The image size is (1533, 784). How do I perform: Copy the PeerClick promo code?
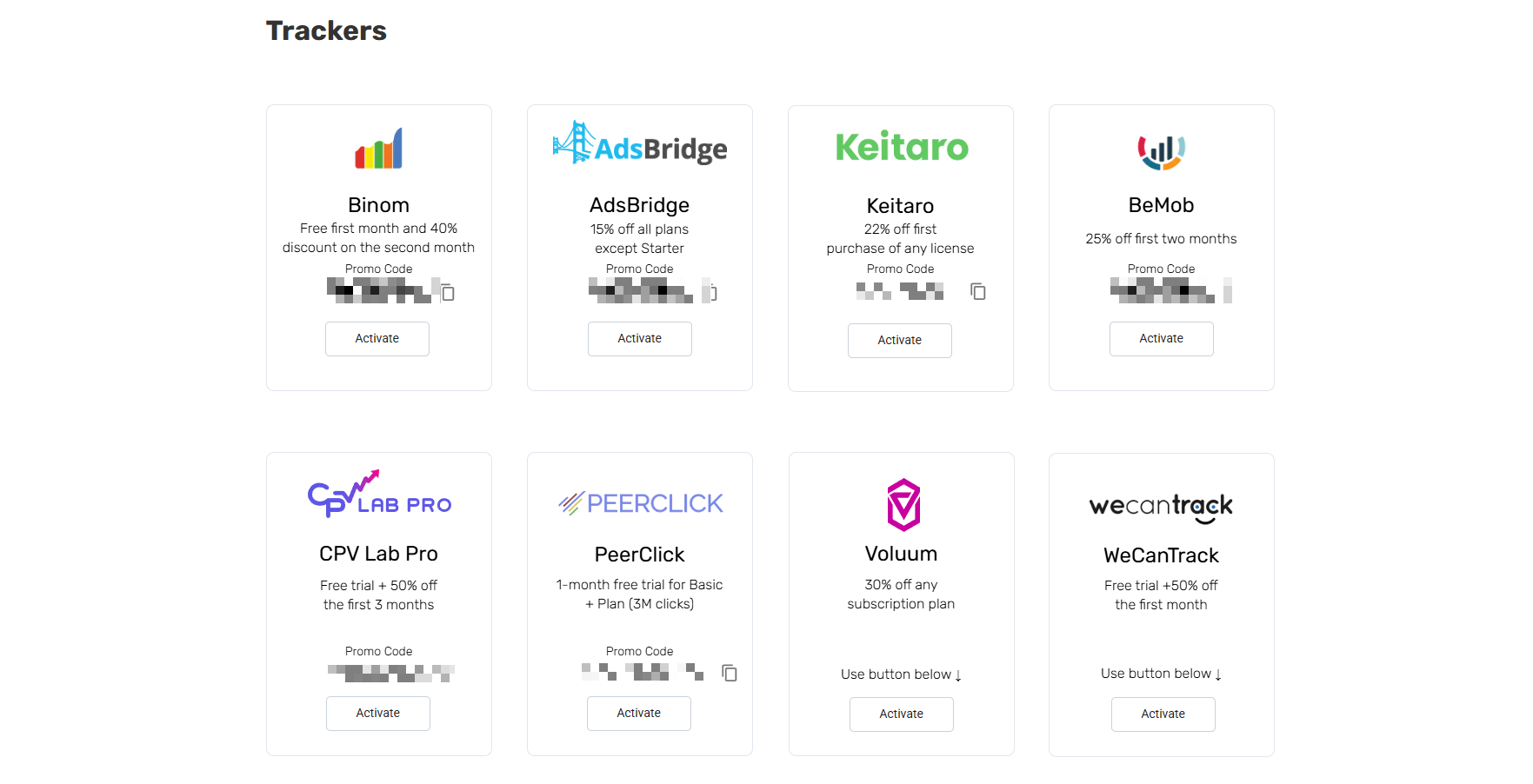click(730, 673)
